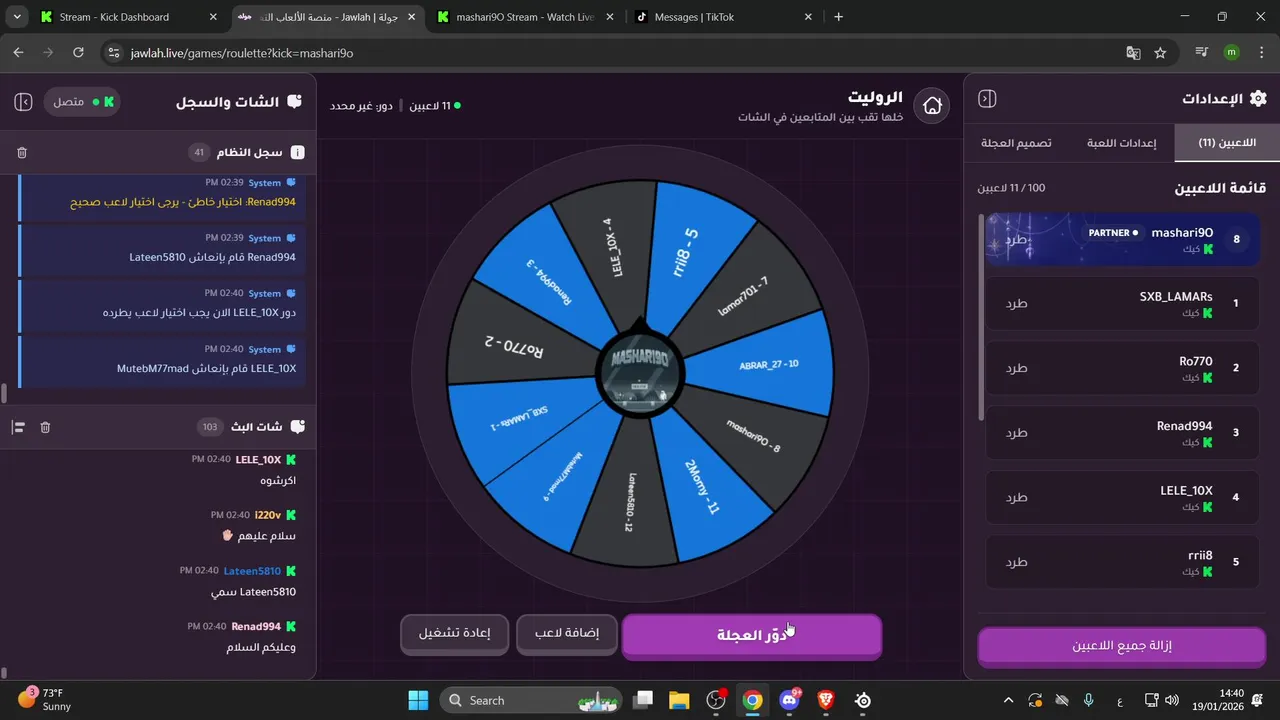The height and width of the screenshot is (720, 1280).
Task: Open File Explorer from the taskbar
Action: [x=679, y=700]
